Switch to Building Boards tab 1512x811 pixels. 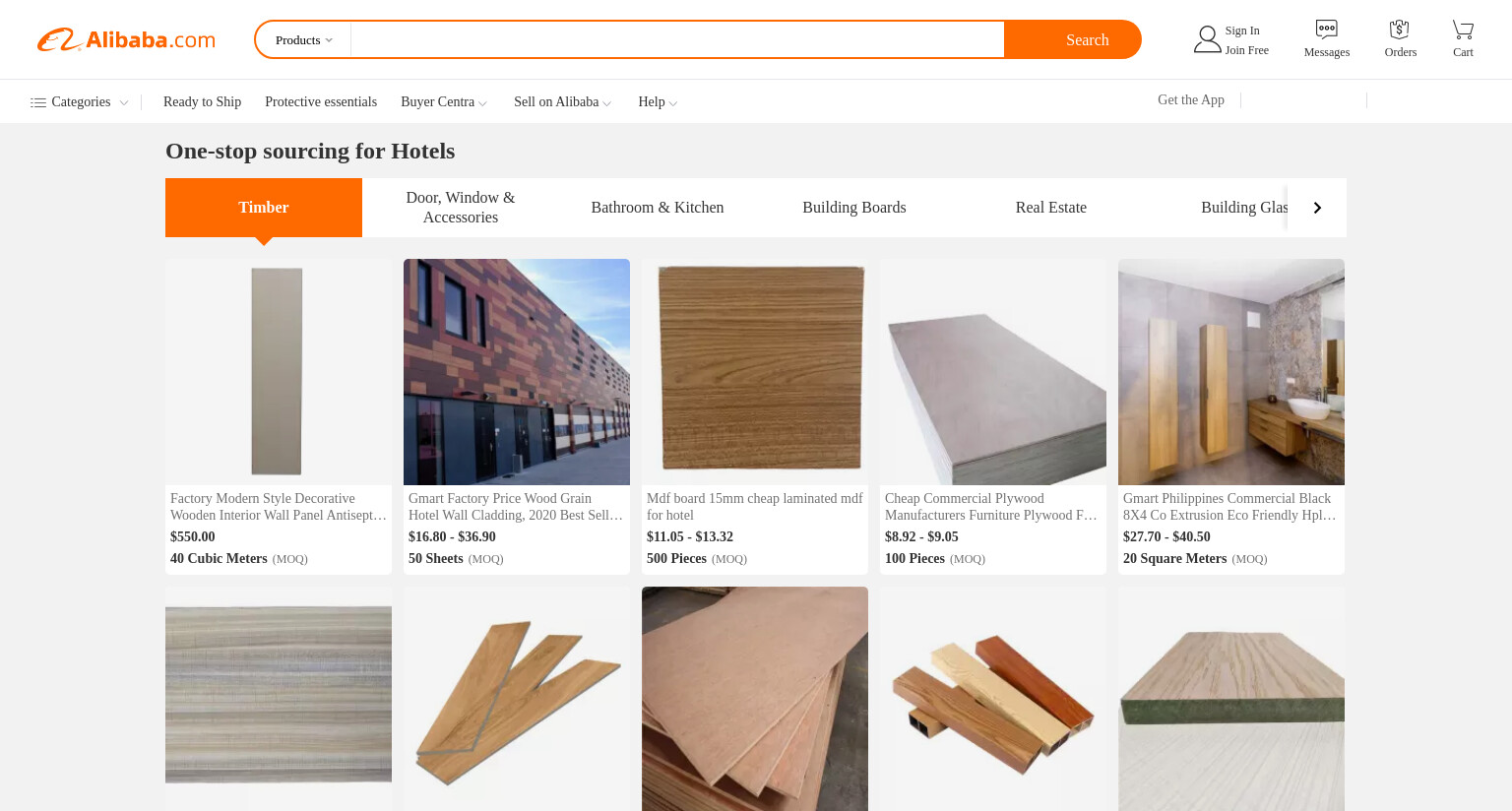click(x=854, y=208)
